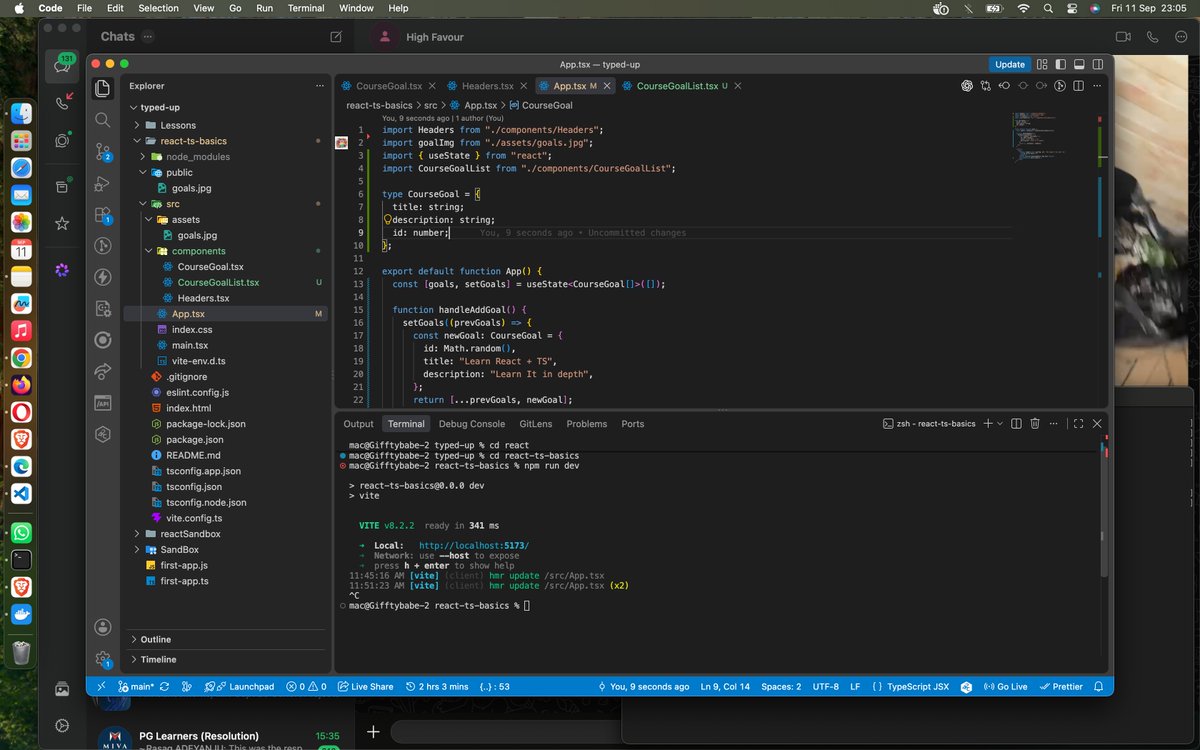The width and height of the screenshot is (1200, 750).
Task: Open the Terminal menu in menu bar
Action: [x=306, y=8]
